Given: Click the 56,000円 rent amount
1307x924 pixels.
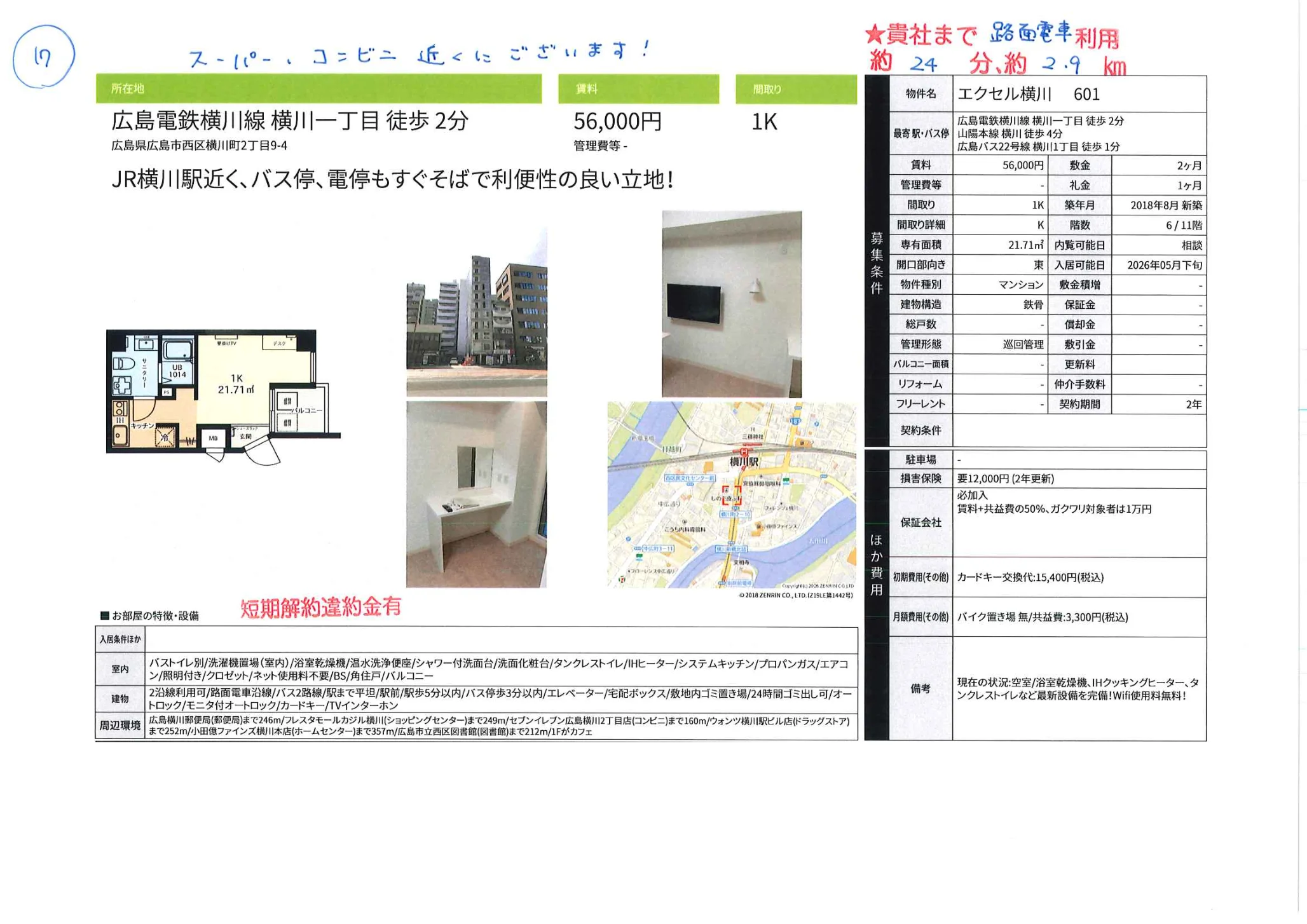Looking at the screenshot, I should click(x=617, y=121).
